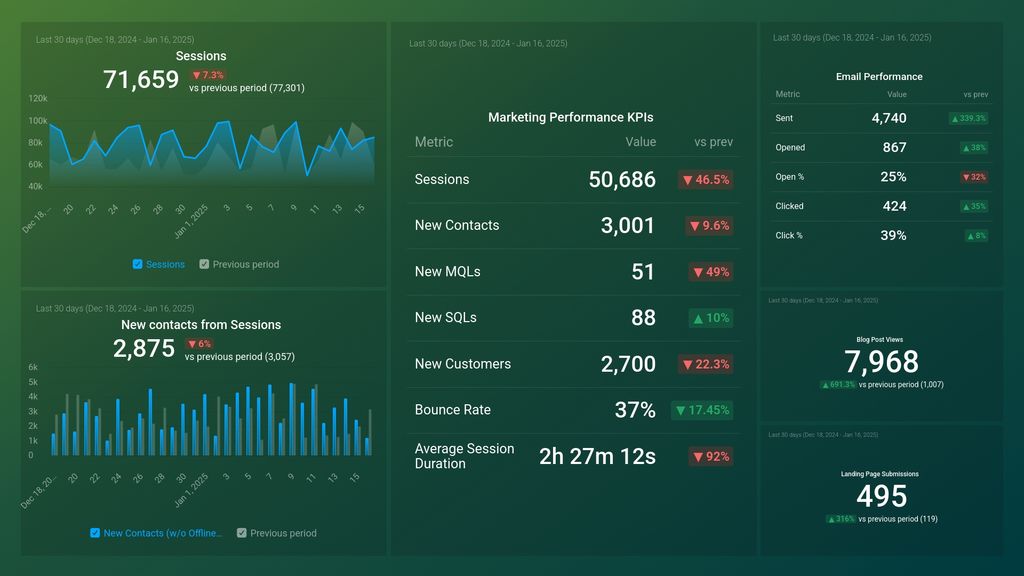
Task: Select the New contacts from Sessions title
Action: (x=201, y=325)
